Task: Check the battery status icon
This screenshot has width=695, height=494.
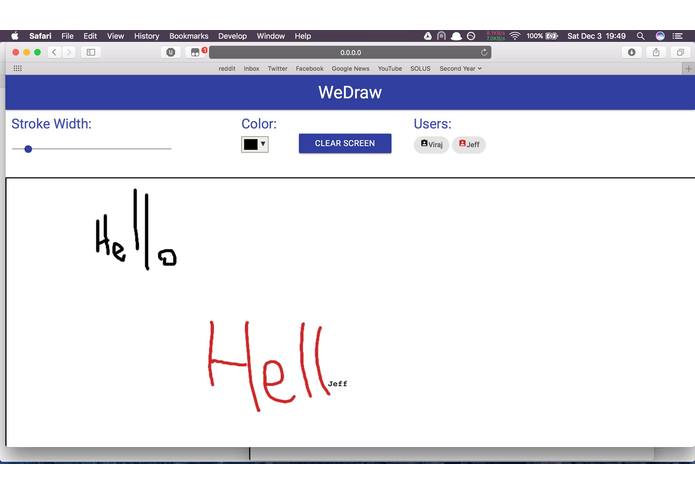Action: (x=551, y=36)
